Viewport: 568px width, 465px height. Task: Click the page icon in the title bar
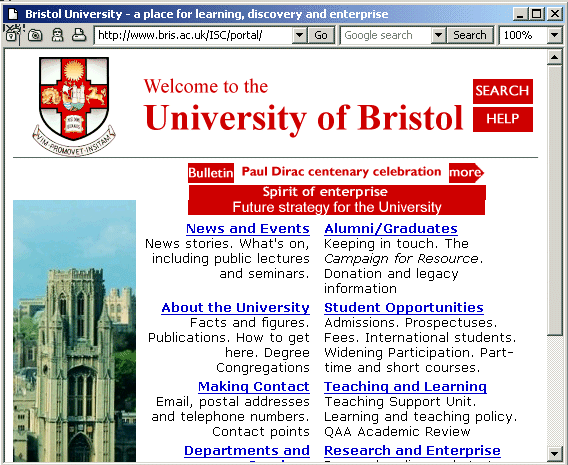13,14
